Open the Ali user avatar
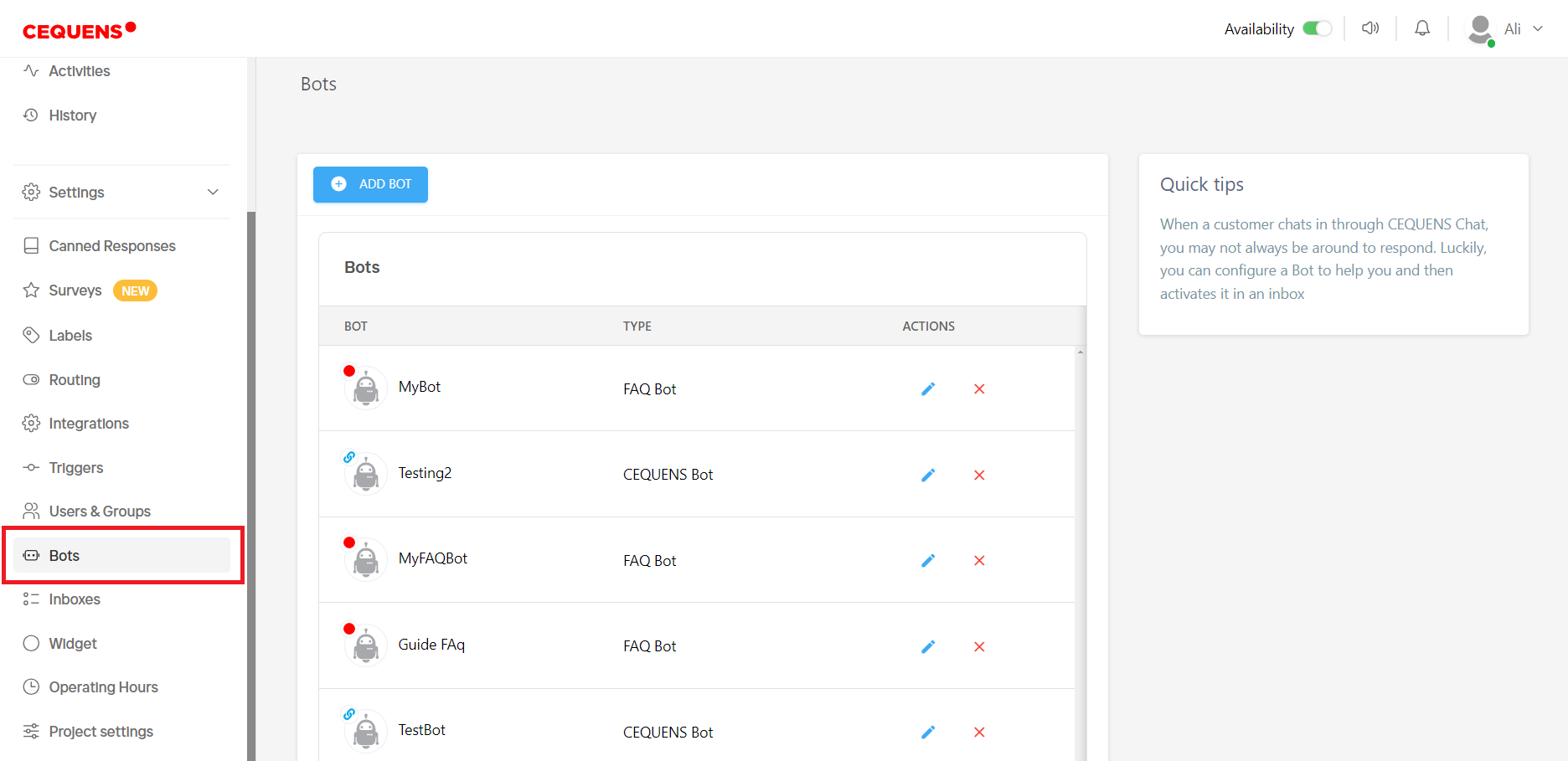The image size is (1568, 761). pos(1480,29)
